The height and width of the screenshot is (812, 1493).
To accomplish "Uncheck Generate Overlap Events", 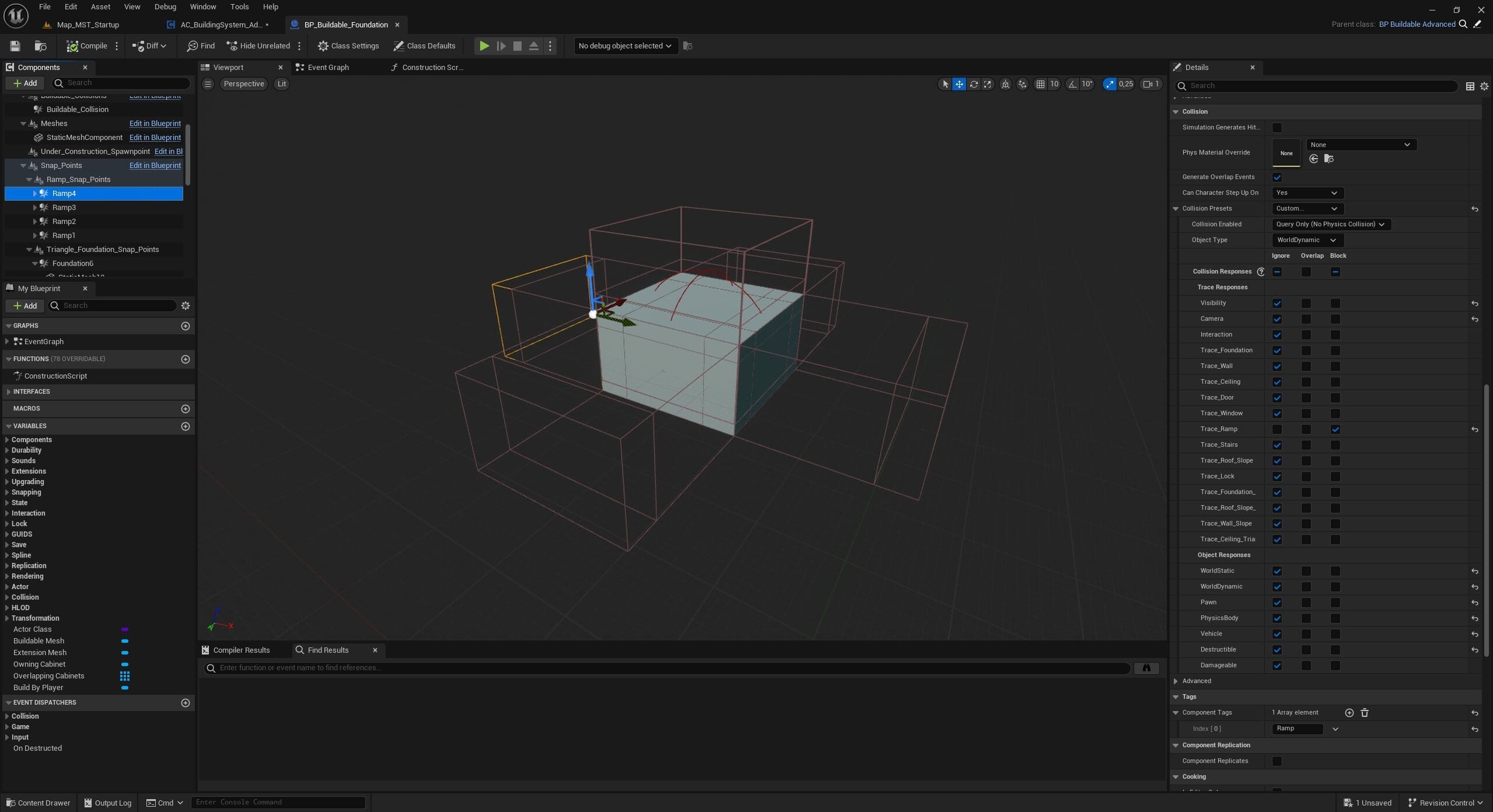I will 1277,177.
